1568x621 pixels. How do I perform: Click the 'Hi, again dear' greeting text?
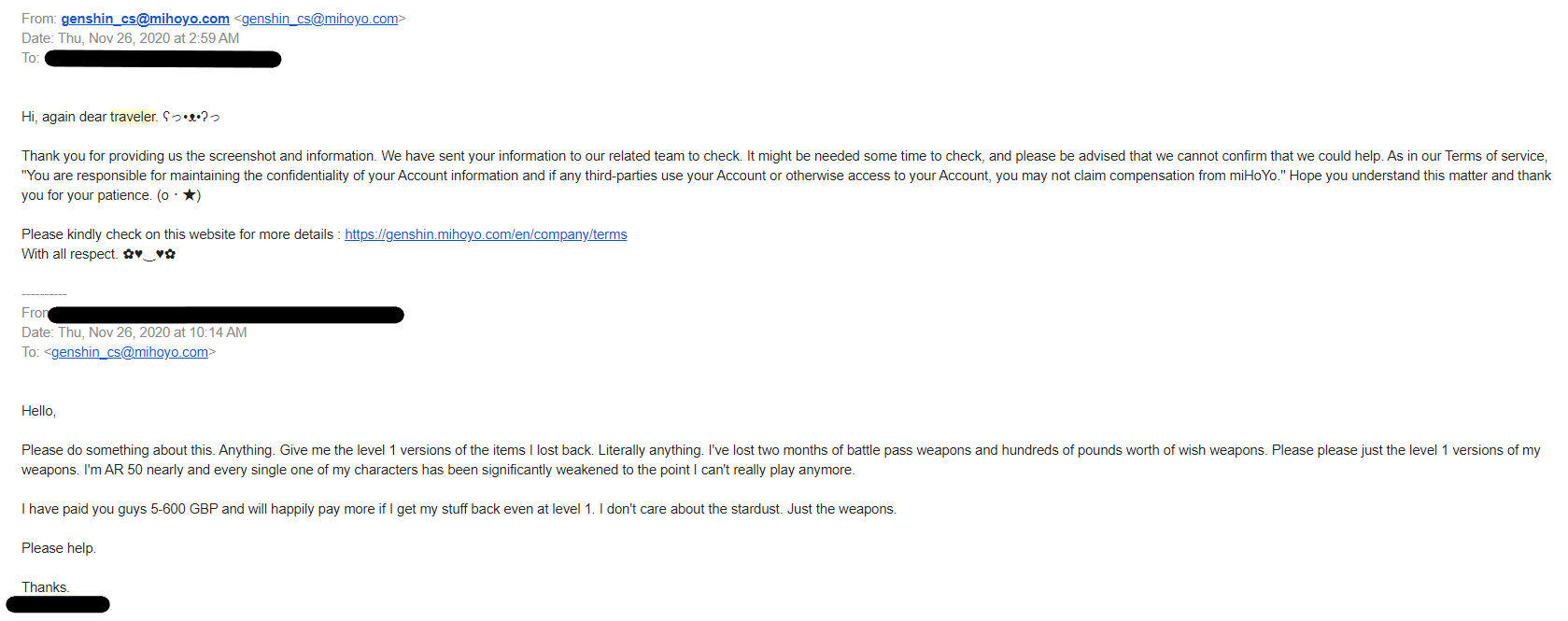[64, 117]
